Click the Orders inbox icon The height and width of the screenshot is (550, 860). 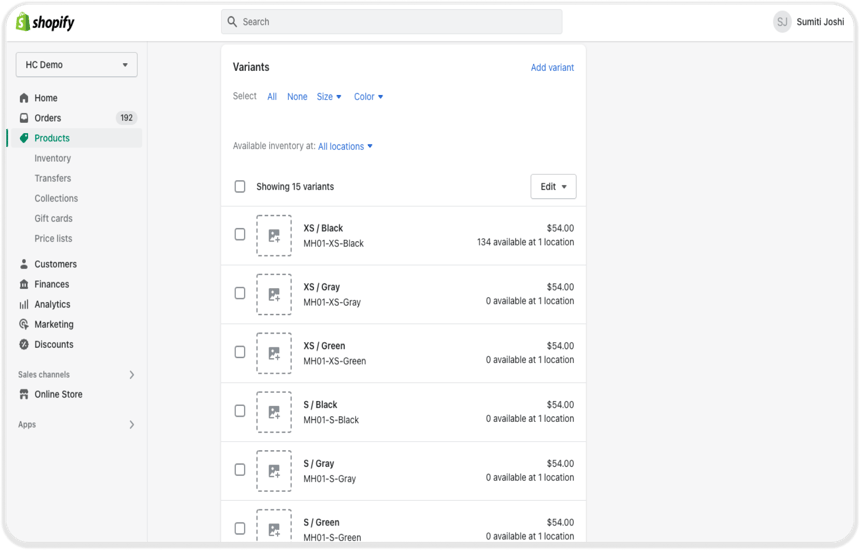pos(24,118)
